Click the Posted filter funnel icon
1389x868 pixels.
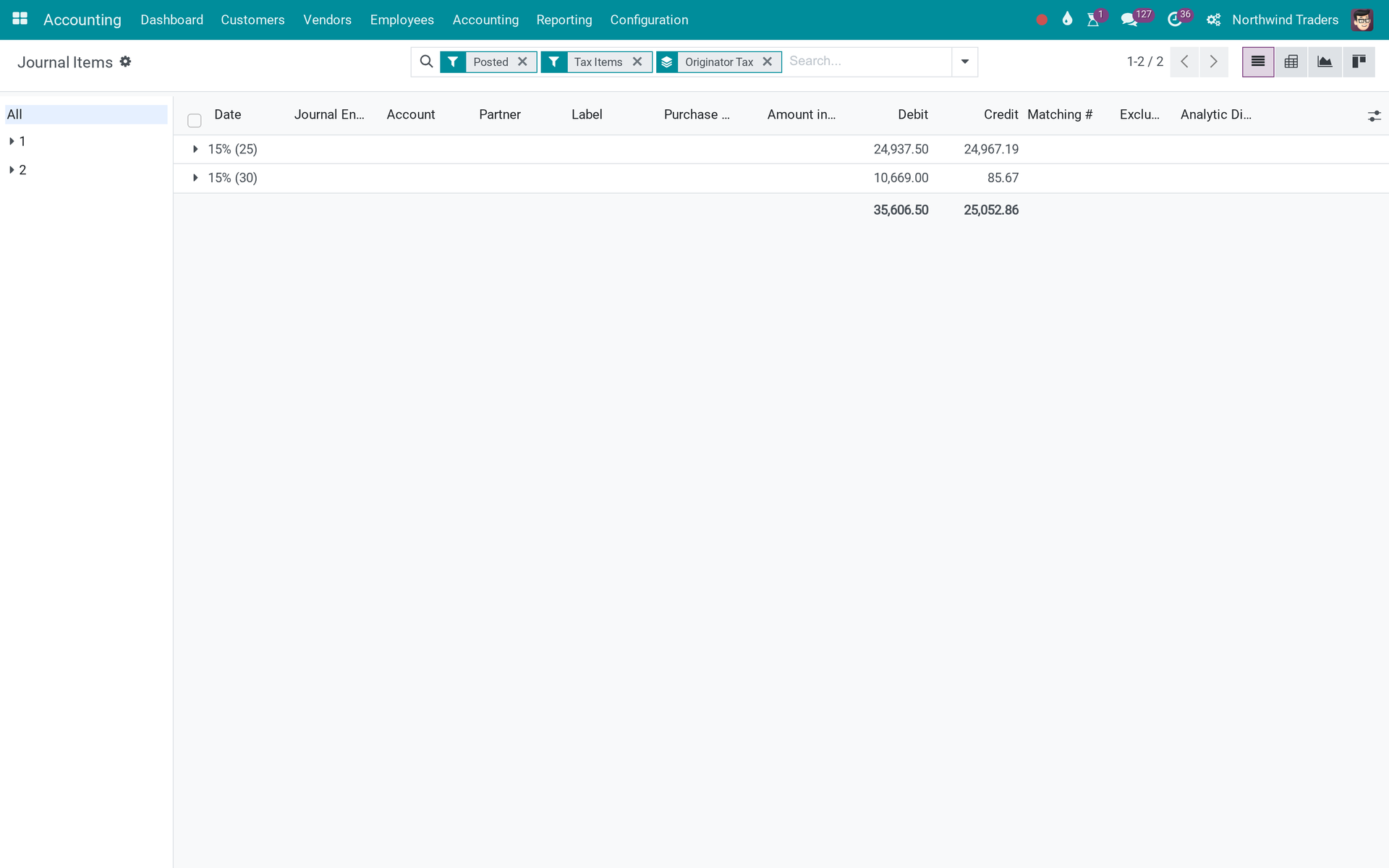[453, 62]
